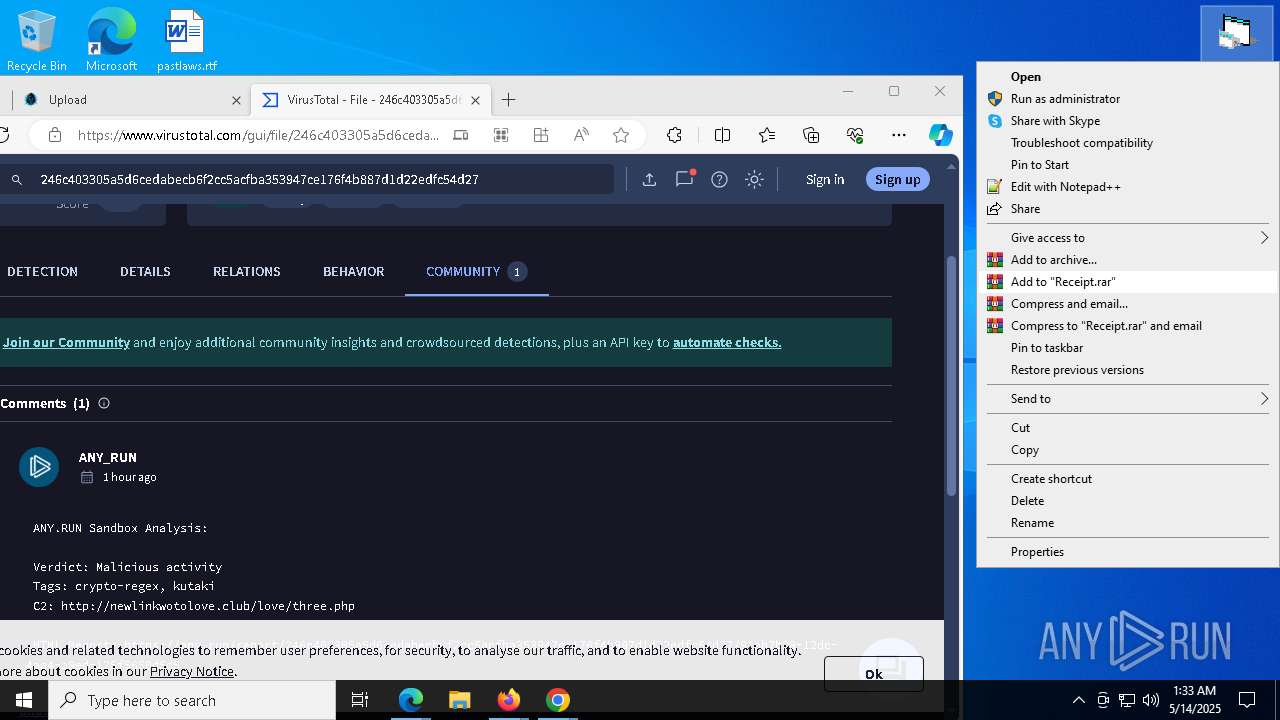Image resolution: width=1280 pixels, height=720 pixels.
Task: Switch to the DETECTION tab
Action: coord(42,271)
